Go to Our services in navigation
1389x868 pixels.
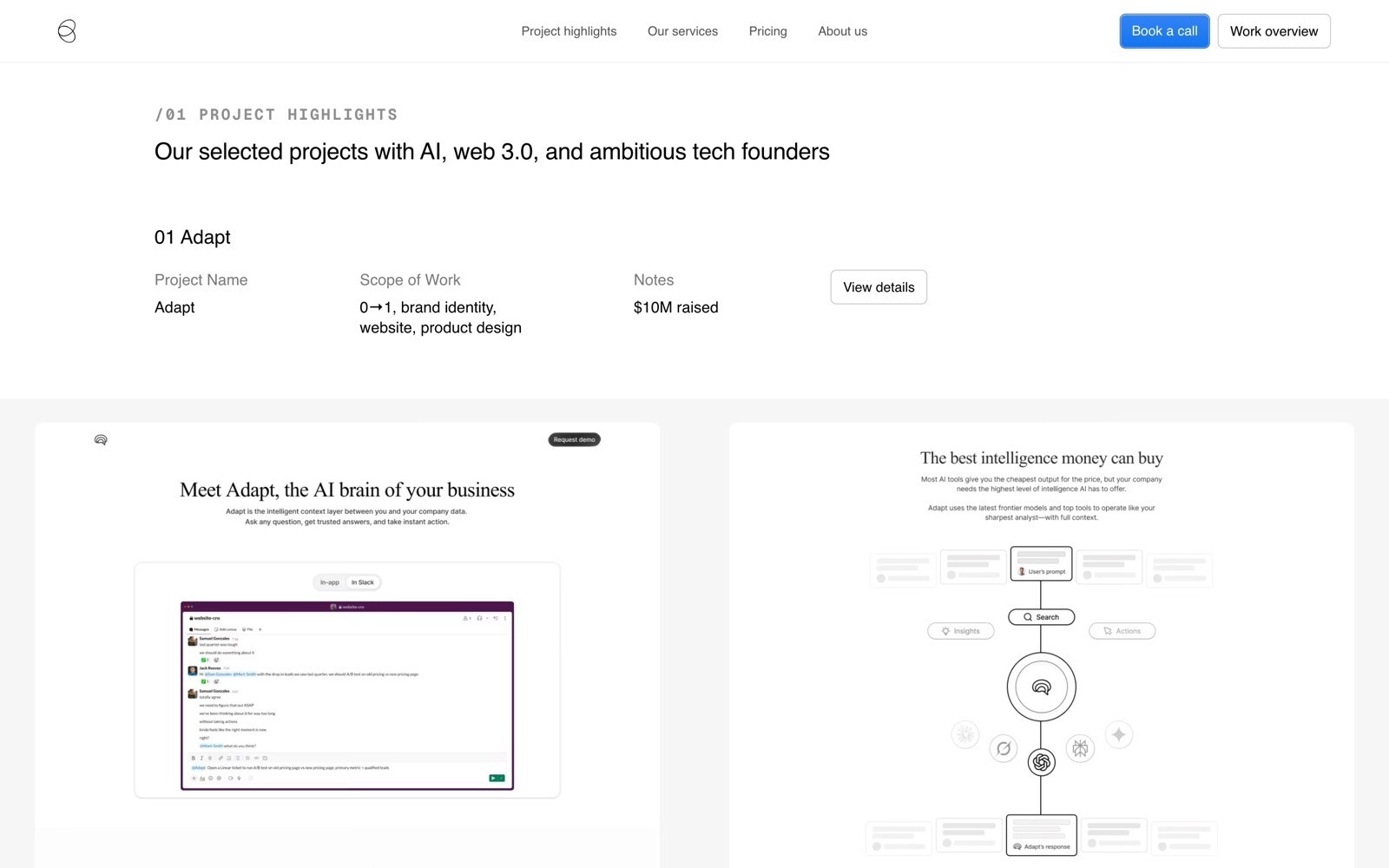[x=682, y=31]
